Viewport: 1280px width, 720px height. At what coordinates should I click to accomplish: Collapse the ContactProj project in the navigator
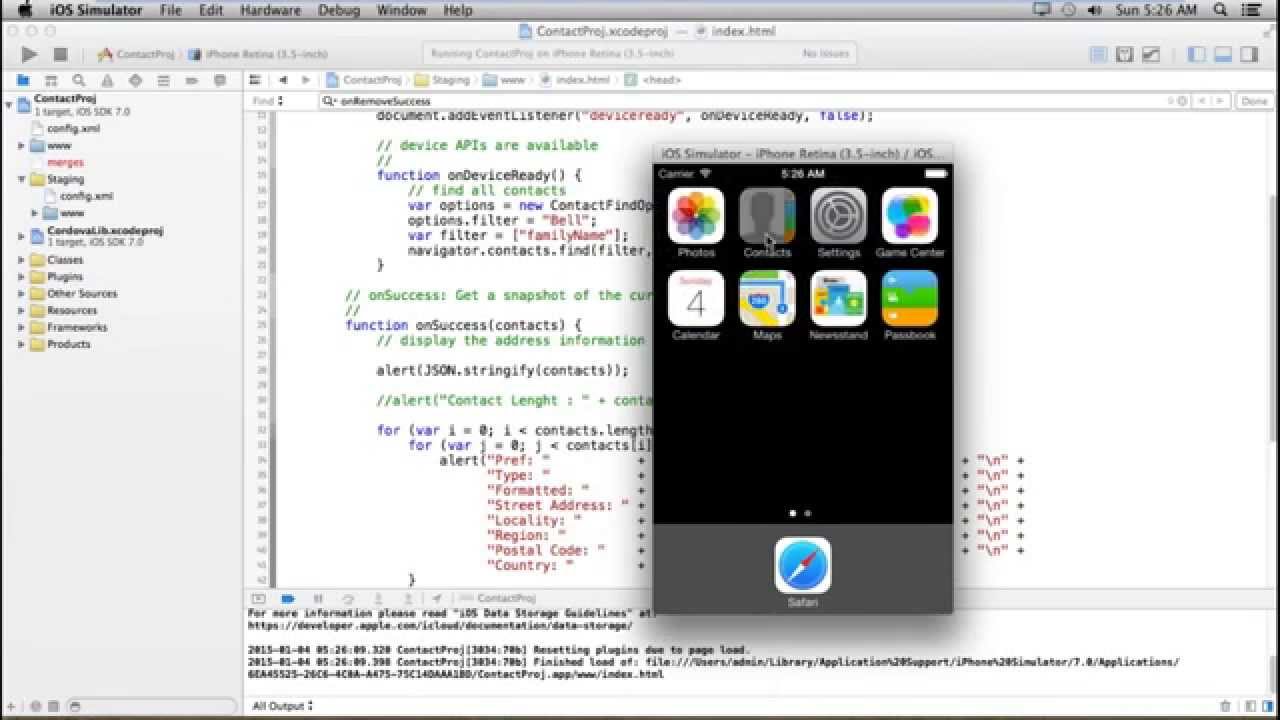pyautogui.click(x=9, y=104)
